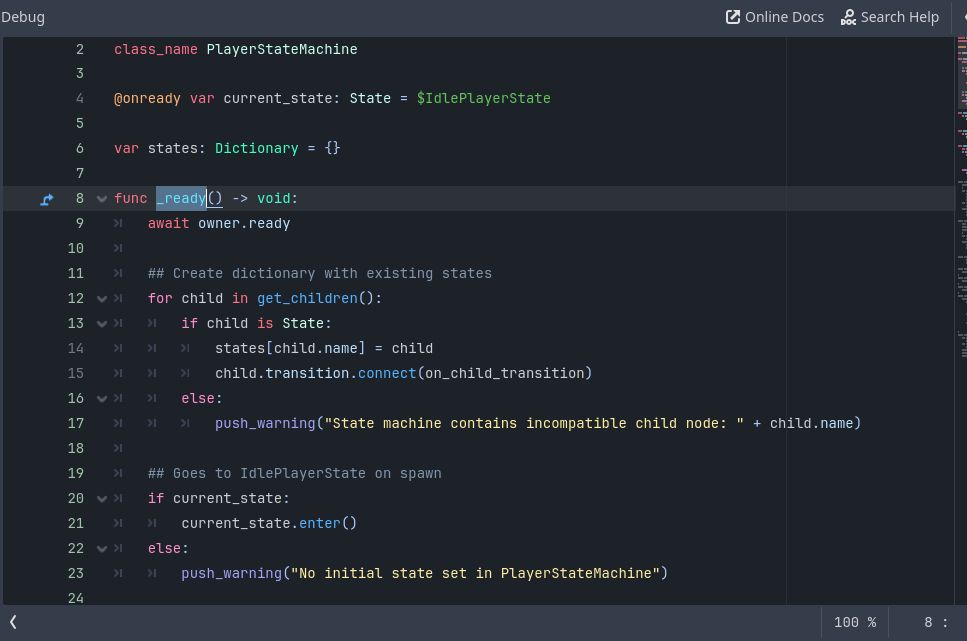Fold the if child is State block on line 13
Viewport: 967px width, 641px height.
[x=102, y=323]
